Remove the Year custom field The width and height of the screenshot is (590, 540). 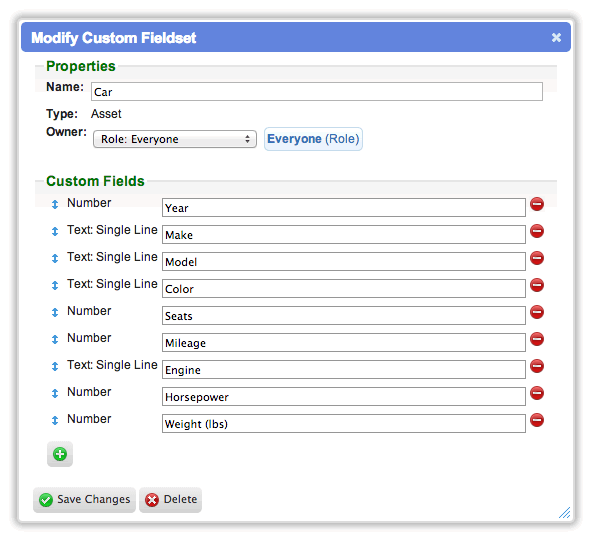coord(537,204)
